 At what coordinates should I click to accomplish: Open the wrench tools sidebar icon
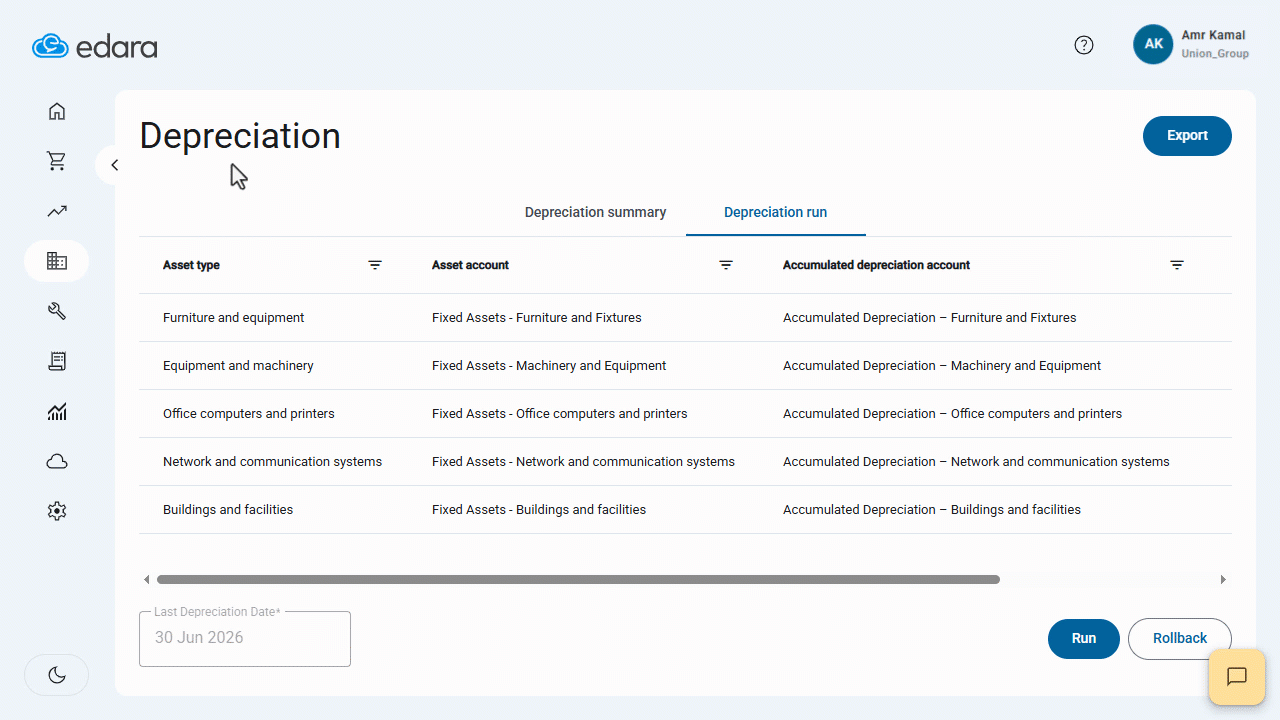(57, 311)
